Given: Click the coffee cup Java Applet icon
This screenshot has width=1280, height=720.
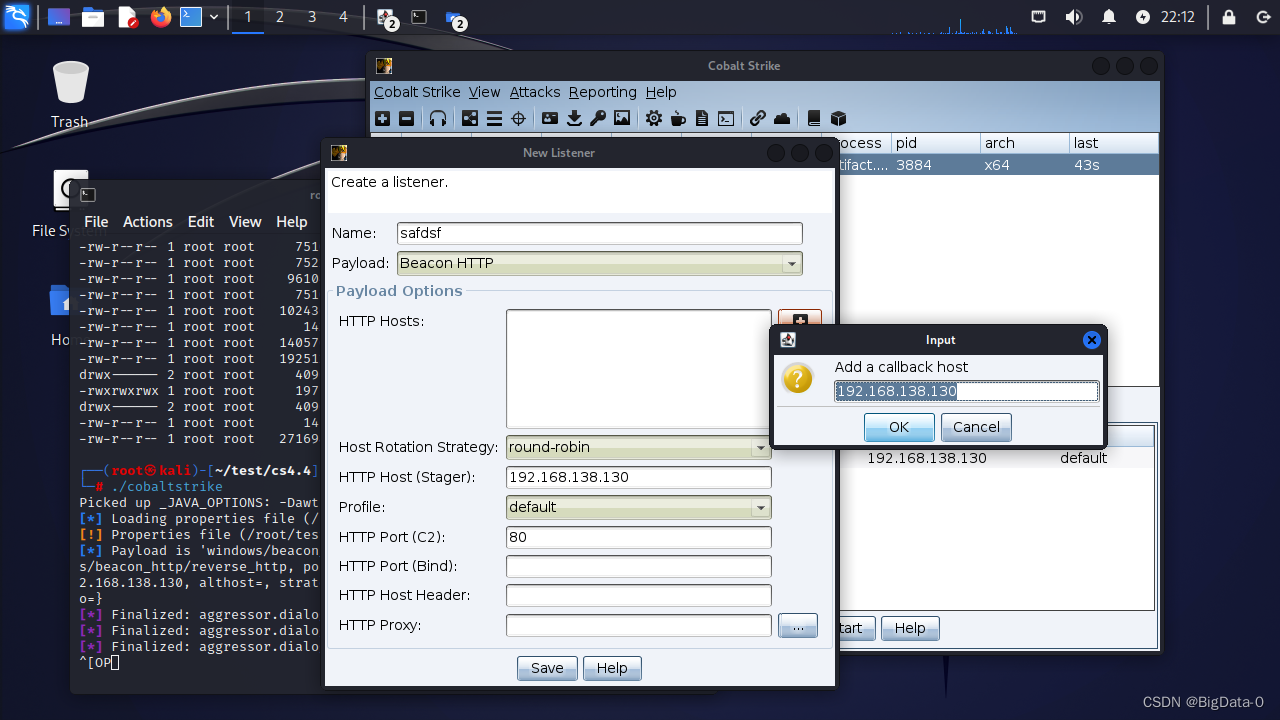Looking at the screenshot, I should (x=678, y=118).
